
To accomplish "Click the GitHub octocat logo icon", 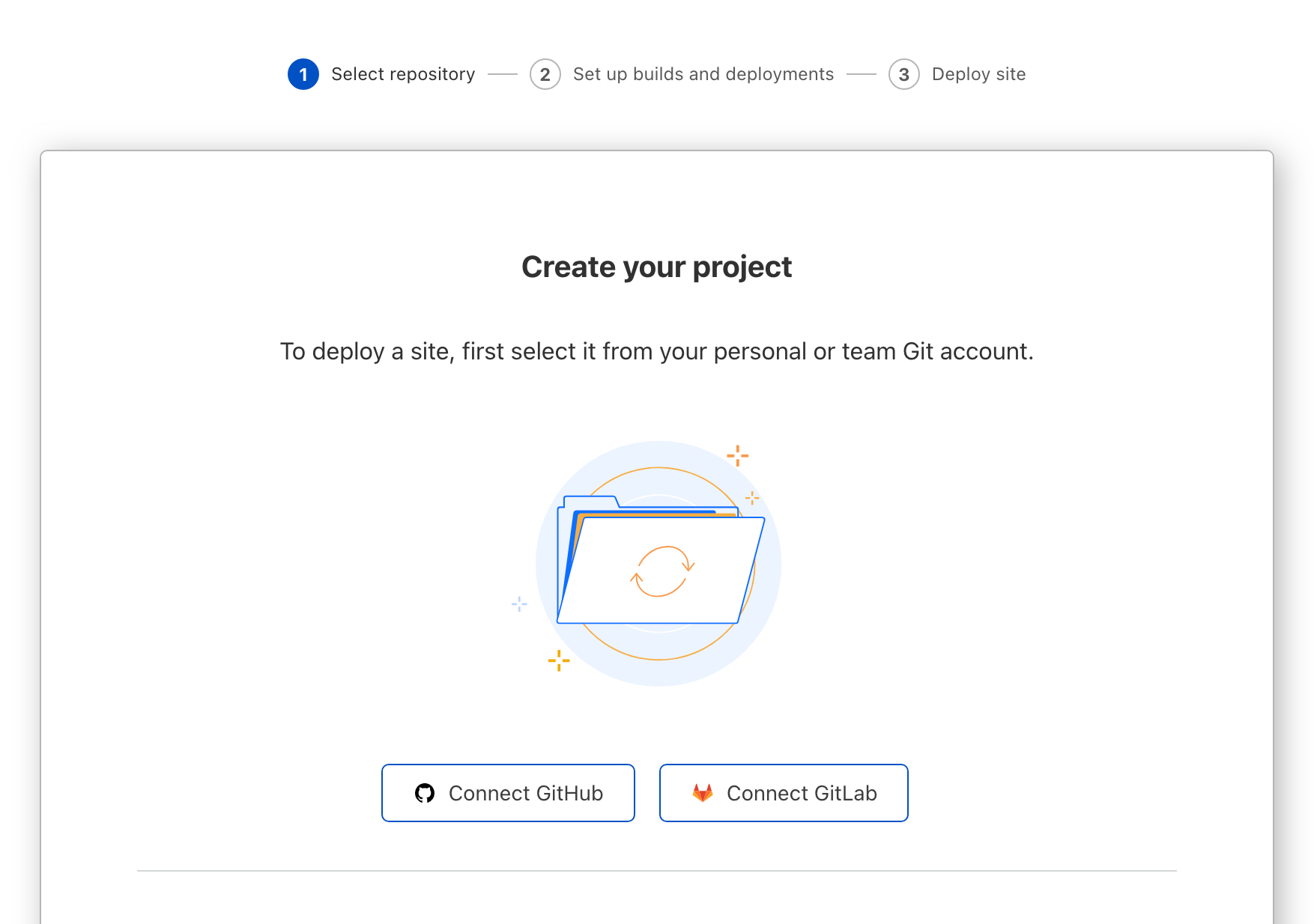I will 425,793.
